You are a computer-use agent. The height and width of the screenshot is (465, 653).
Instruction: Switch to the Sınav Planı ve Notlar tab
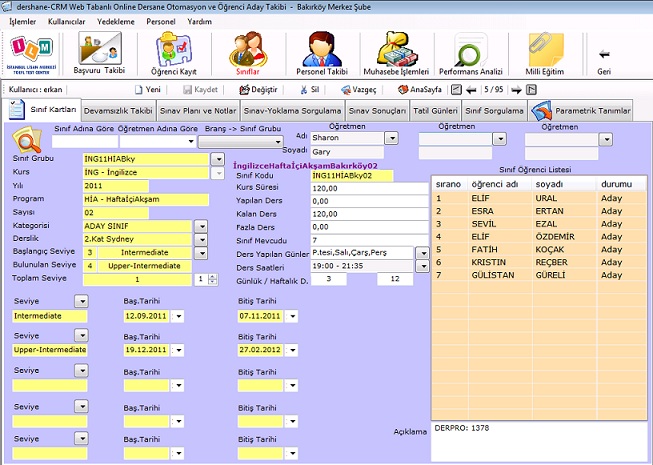click(198, 111)
